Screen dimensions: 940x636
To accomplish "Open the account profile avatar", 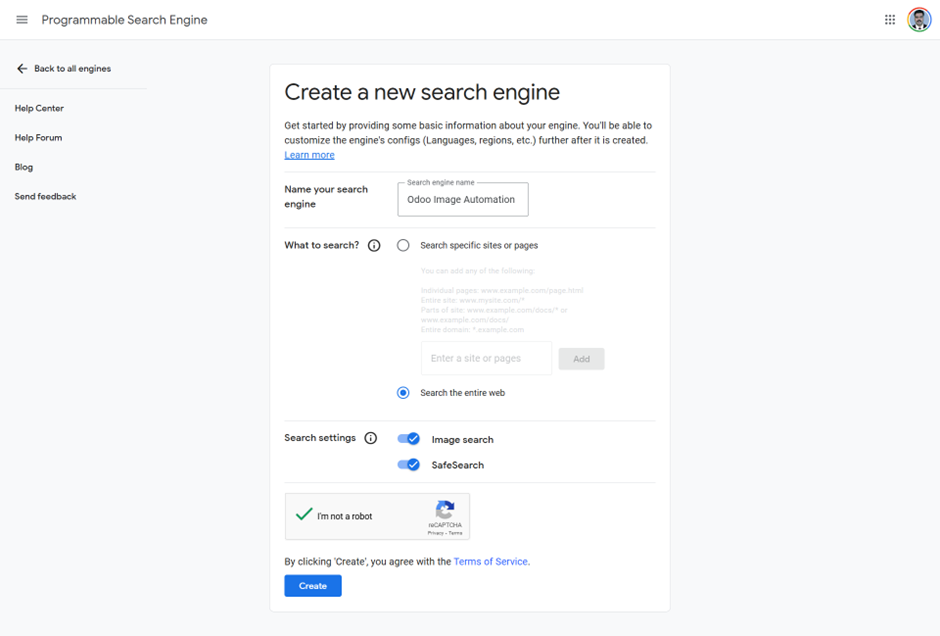I will tap(919, 20).
